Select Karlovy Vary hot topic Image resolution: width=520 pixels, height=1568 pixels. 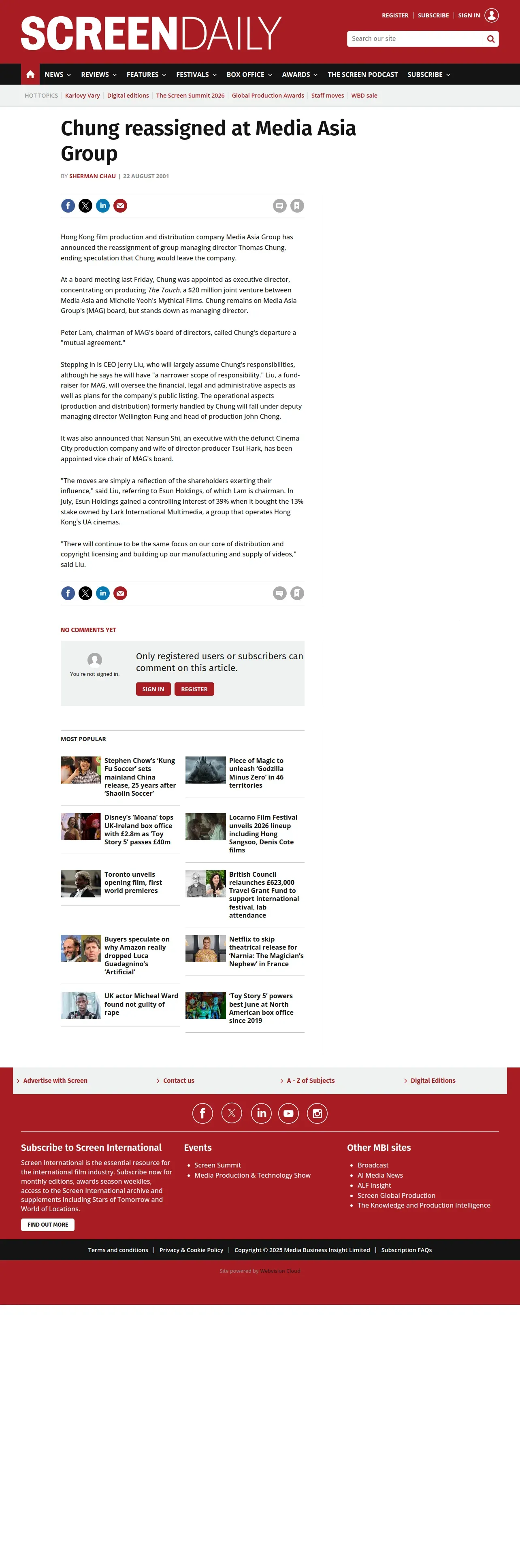82,96
